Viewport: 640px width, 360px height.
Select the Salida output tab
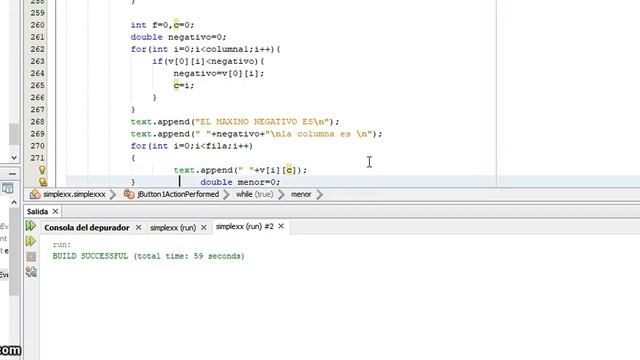pyautogui.click(x=37, y=211)
